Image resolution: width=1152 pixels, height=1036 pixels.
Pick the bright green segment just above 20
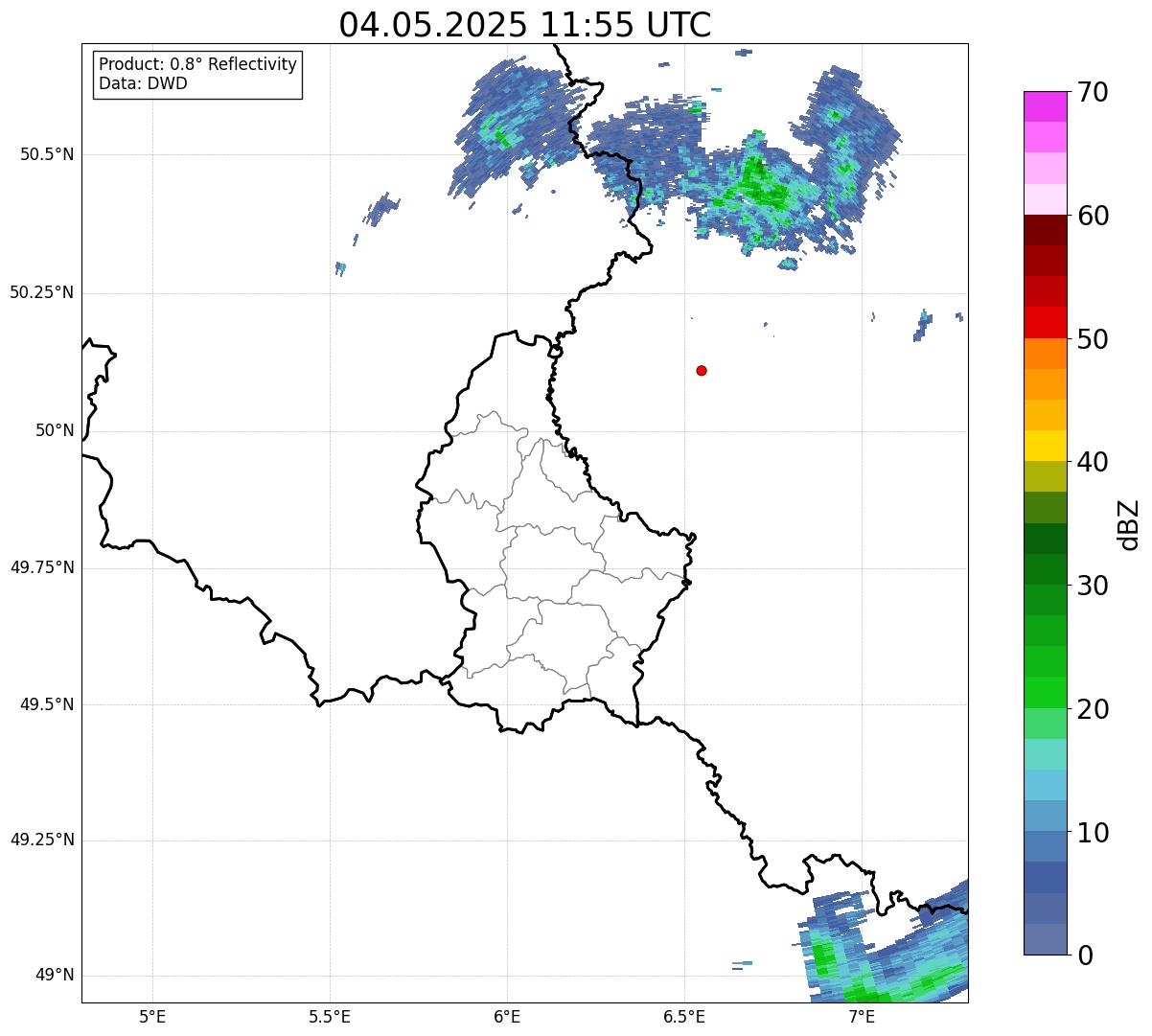[x=1045, y=693]
